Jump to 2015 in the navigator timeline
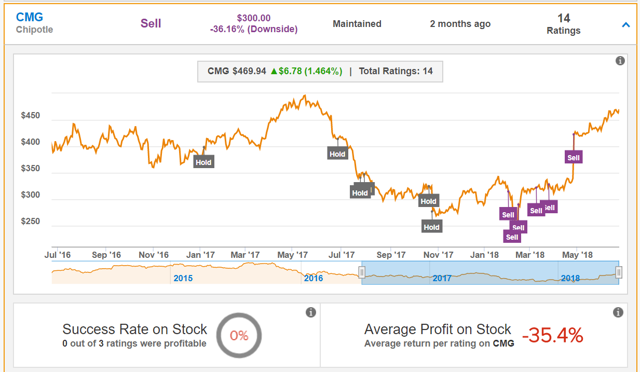This screenshot has width=640, height=372. (183, 278)
